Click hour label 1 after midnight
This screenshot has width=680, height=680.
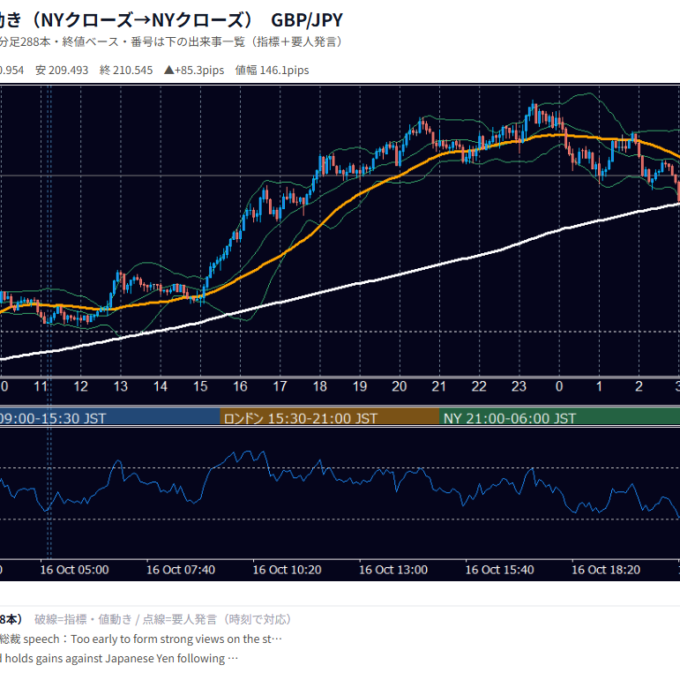[599, 386]
